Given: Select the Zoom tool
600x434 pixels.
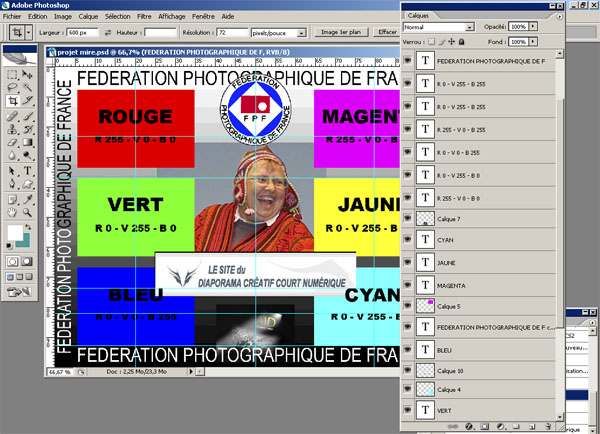Looking at the screenshot, I should click(27, 212).
